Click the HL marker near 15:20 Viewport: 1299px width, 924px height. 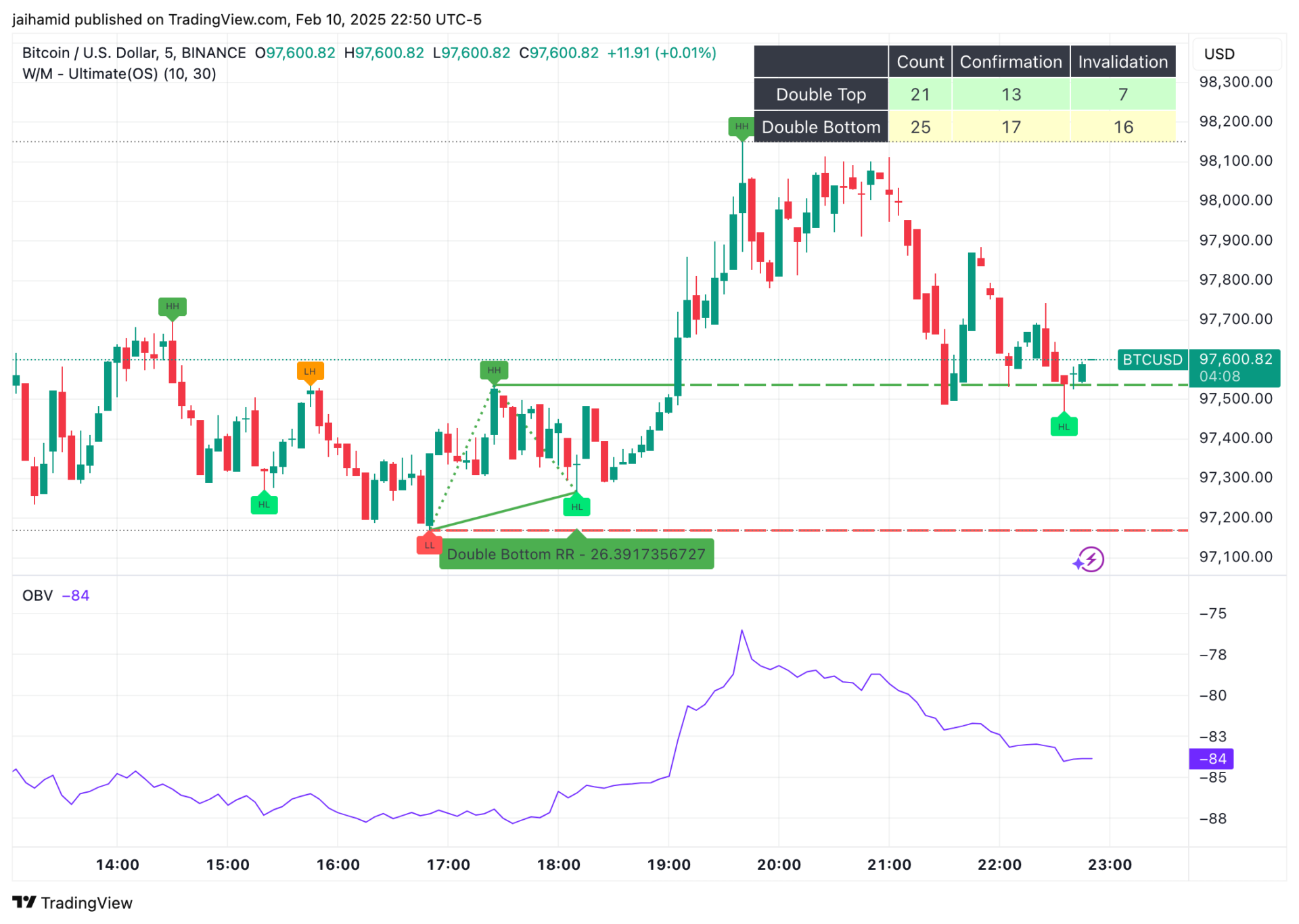tap(264, 504)
